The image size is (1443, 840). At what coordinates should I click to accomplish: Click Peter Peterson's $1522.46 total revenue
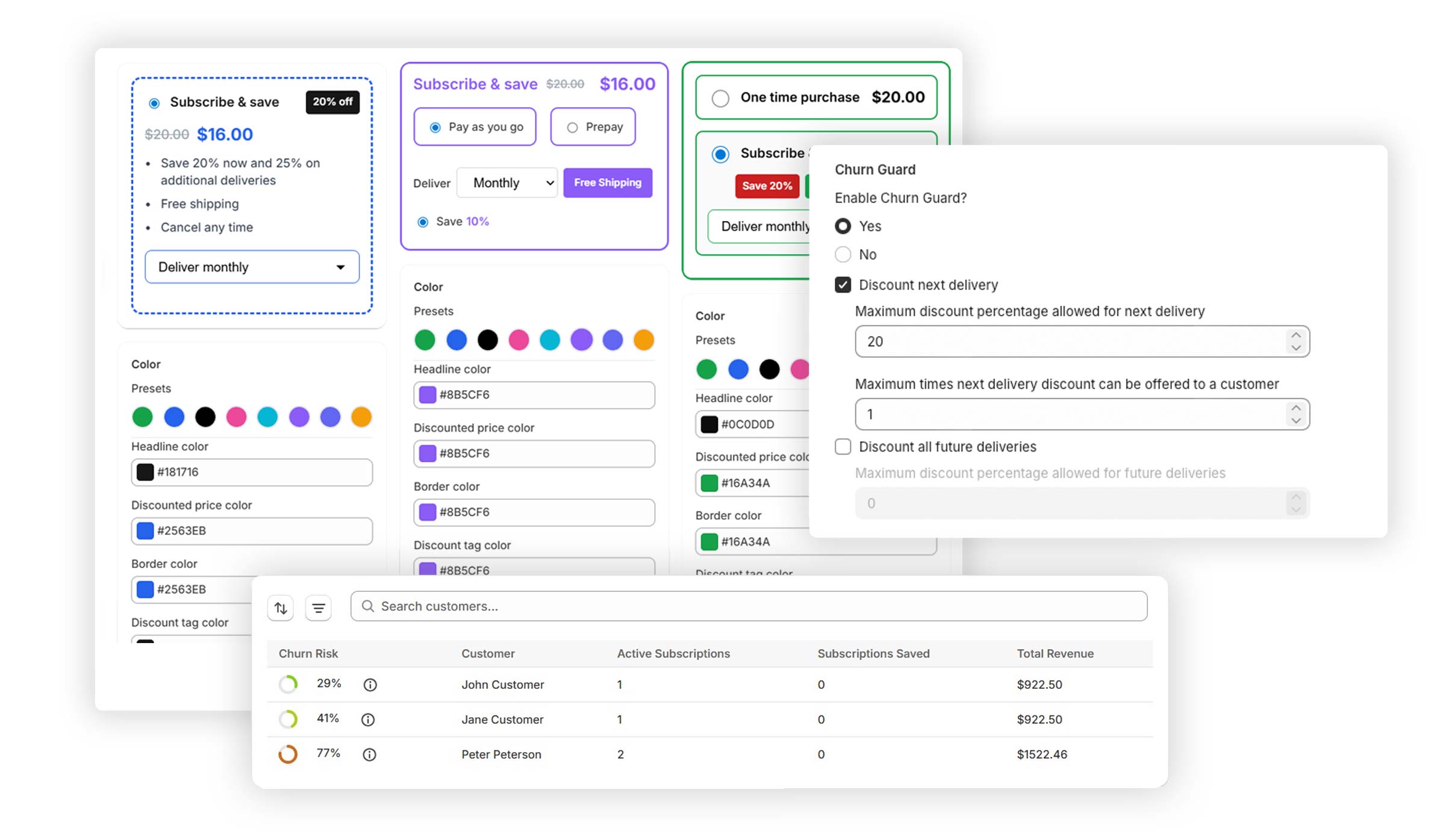[1042, 754]
